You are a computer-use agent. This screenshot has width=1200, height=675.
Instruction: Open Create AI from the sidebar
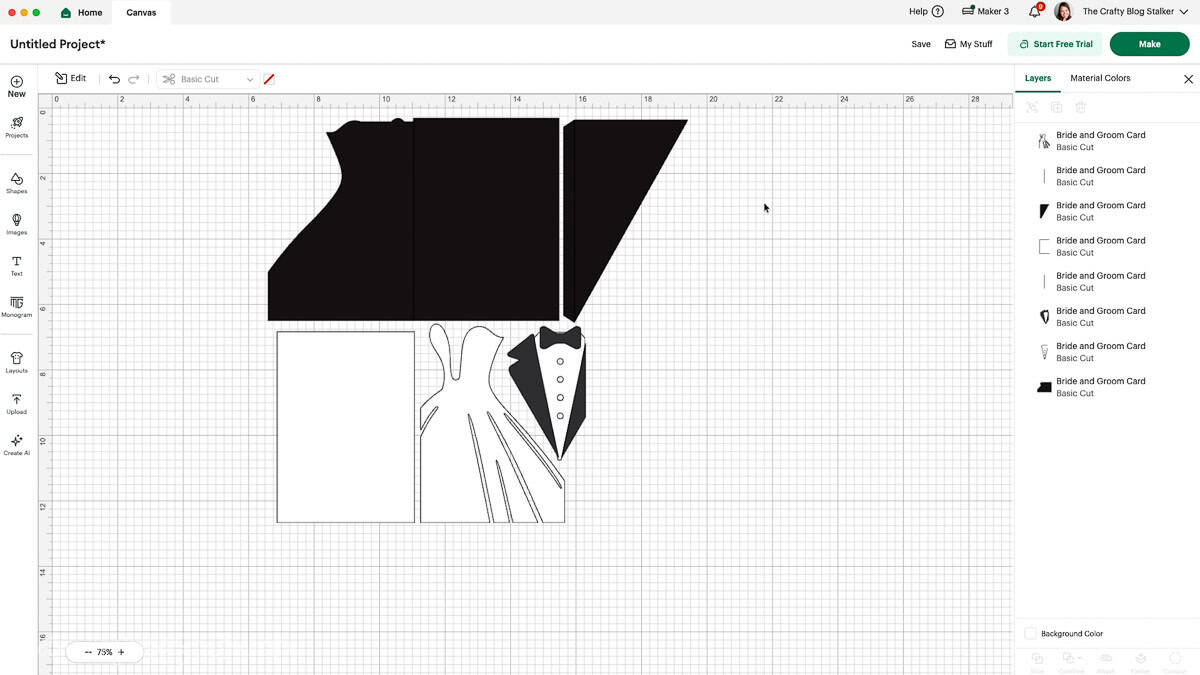pyautogui.click(x=16, y=445)
